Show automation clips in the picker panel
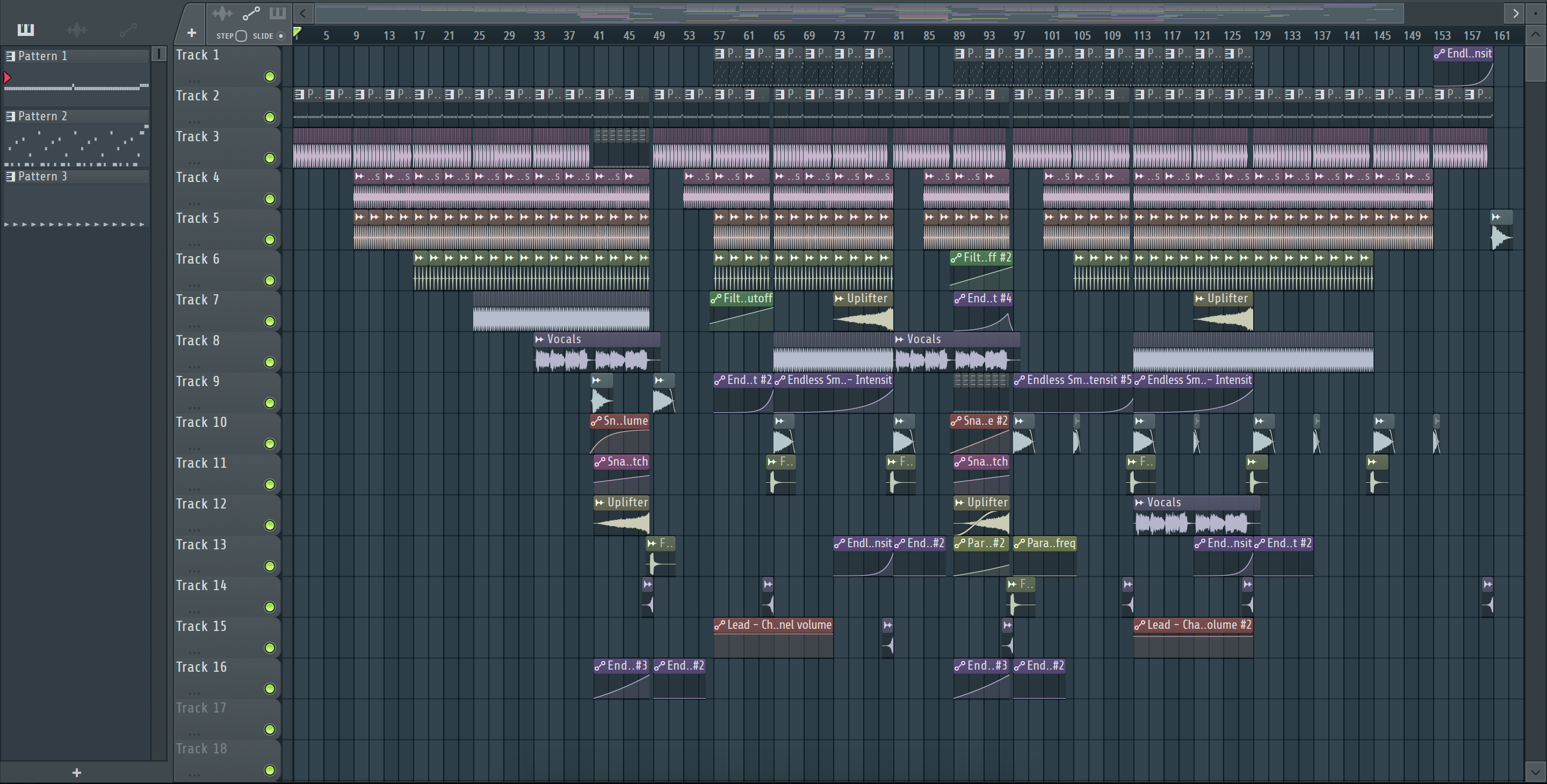The width and height of the screenshot is (1547, 784). click(128, 30)
